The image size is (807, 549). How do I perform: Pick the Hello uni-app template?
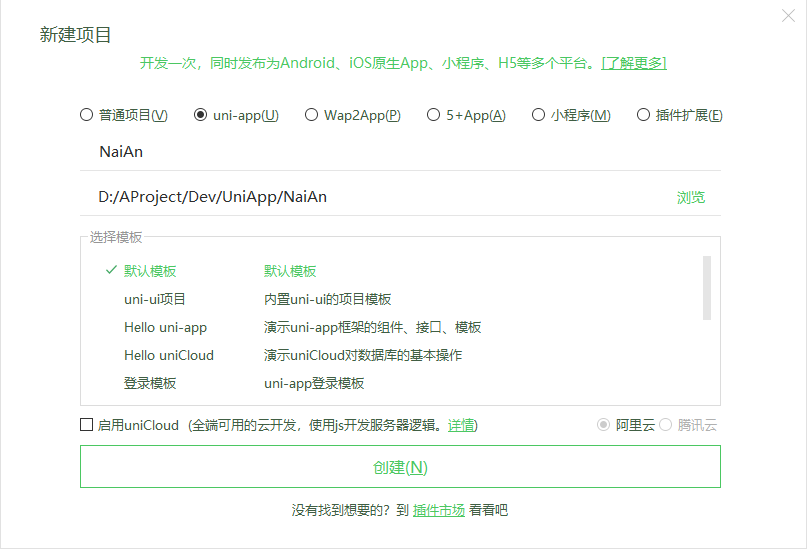(165, 327)
